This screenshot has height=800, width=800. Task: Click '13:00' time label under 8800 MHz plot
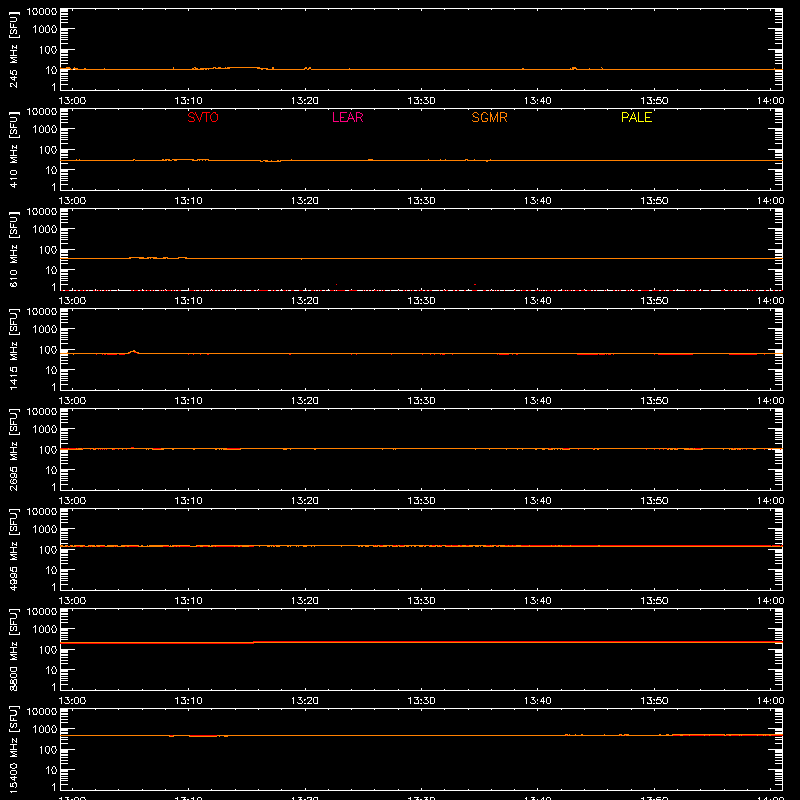coord(72,701)
